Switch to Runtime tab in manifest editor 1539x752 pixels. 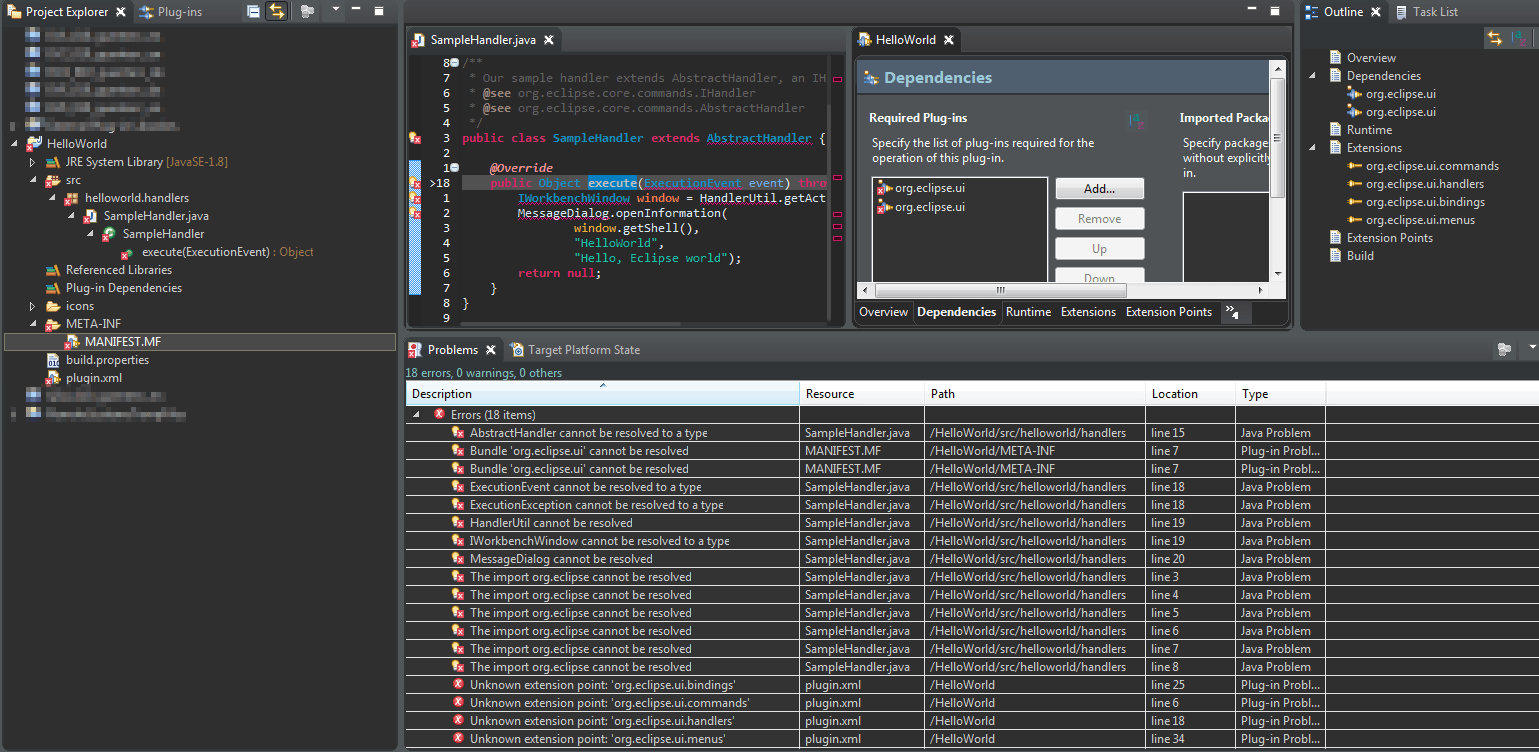[1028, 312]
